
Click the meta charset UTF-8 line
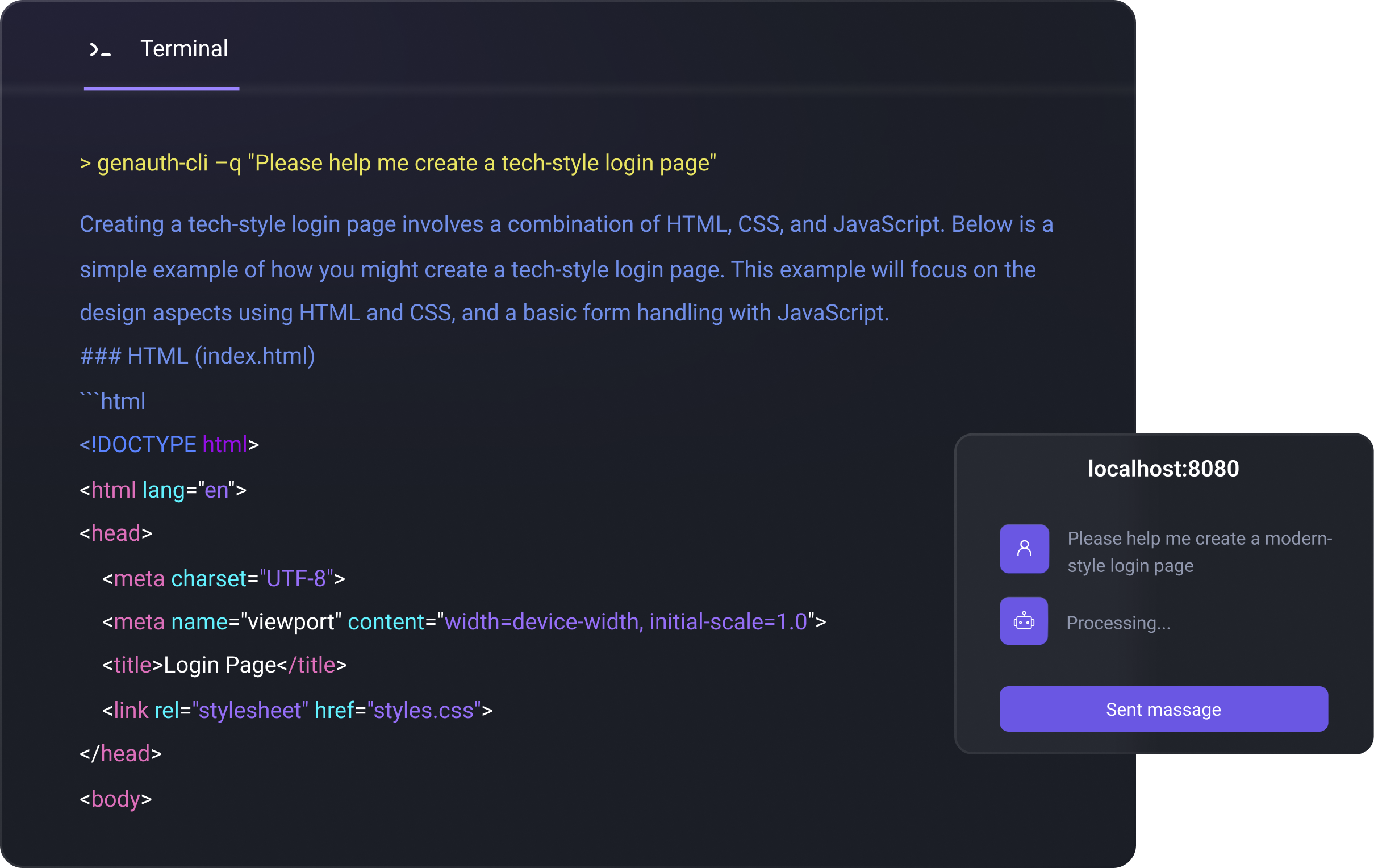(224, 578)
